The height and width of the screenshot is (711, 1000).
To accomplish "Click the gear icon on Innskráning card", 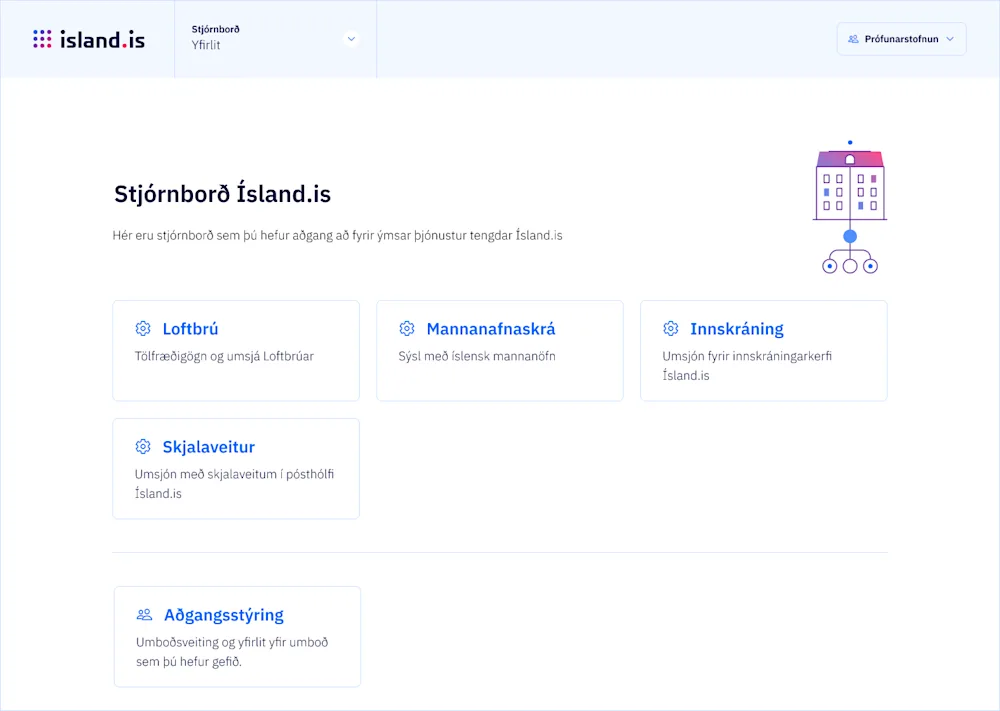I will coord(670,328).
